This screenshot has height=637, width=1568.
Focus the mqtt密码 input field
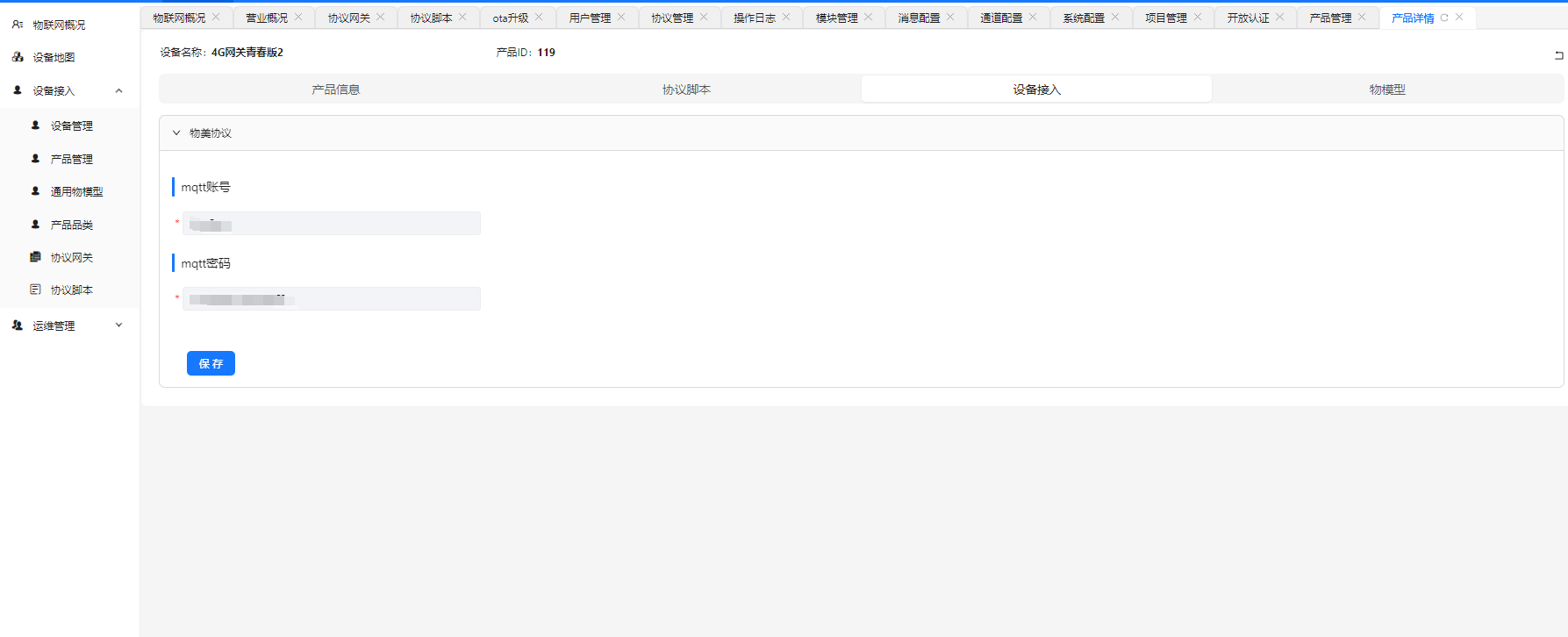tap(332, 299)
